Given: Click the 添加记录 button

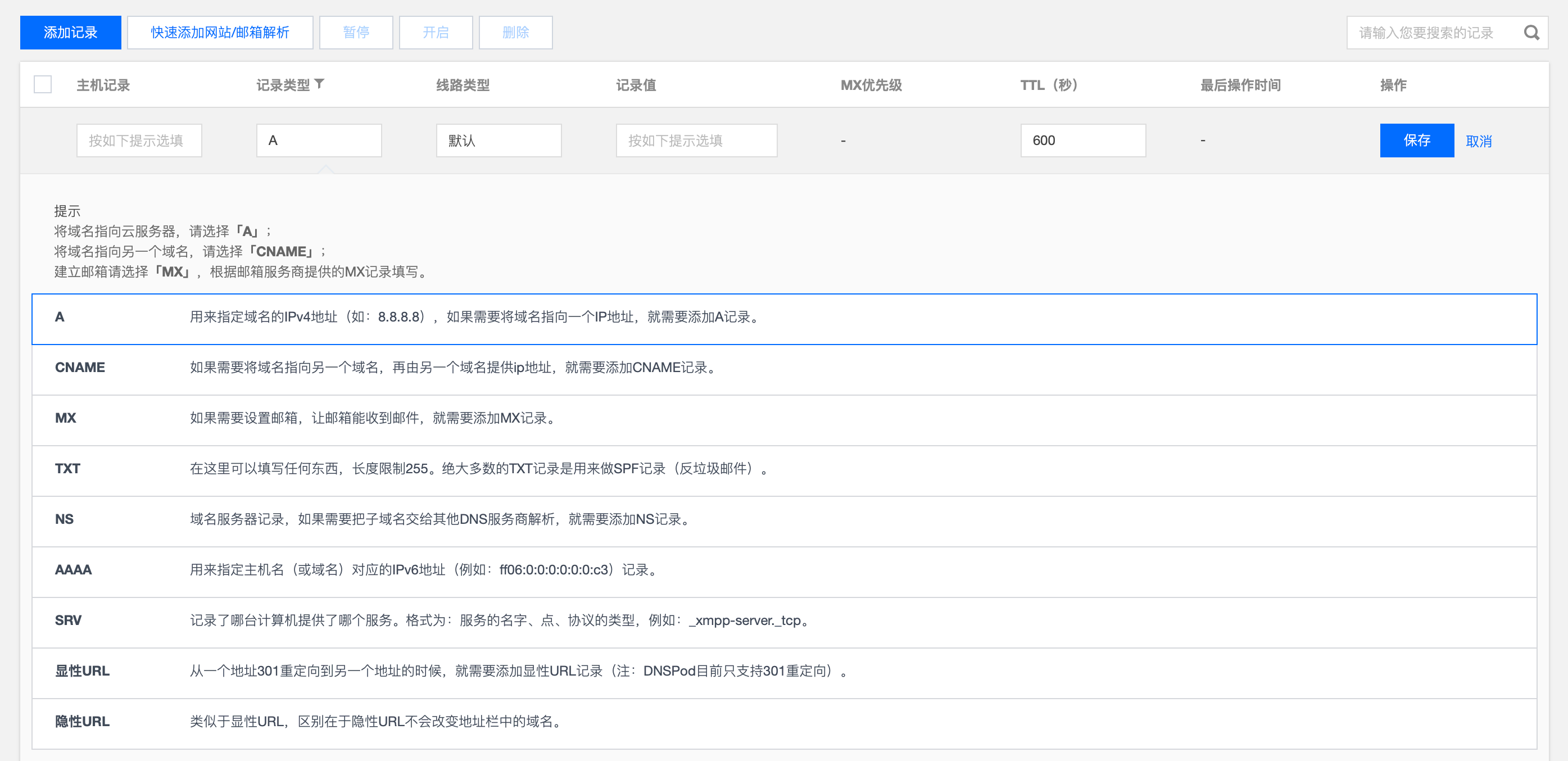Looking at the screenshot, I should [x=71, y=33].
